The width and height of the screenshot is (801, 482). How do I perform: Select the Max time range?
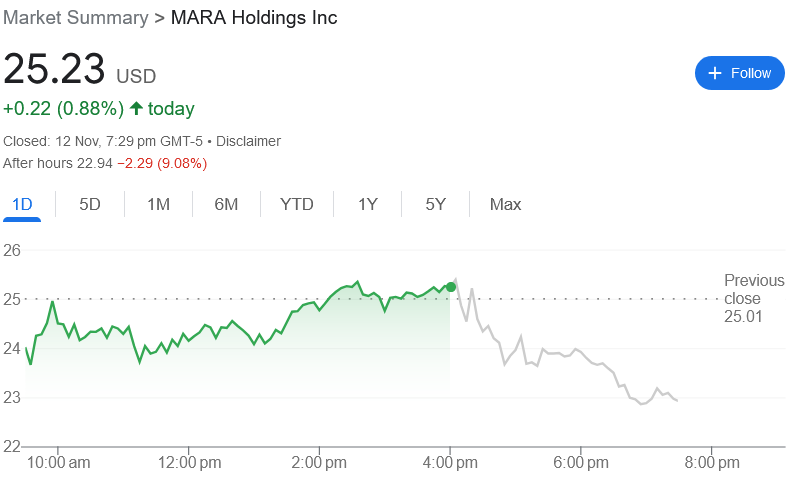click(505, 204)
